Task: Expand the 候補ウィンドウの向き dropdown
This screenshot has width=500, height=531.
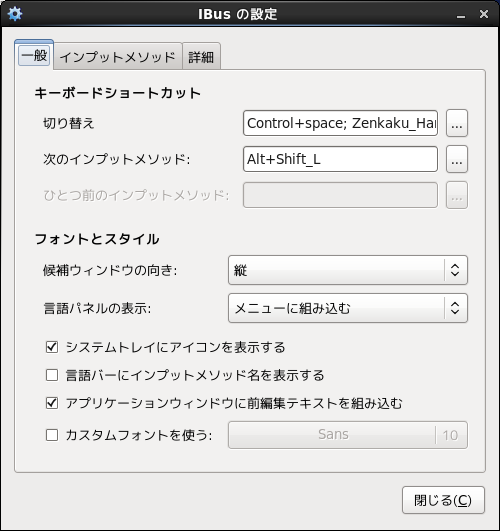Action: pos(348,270)
